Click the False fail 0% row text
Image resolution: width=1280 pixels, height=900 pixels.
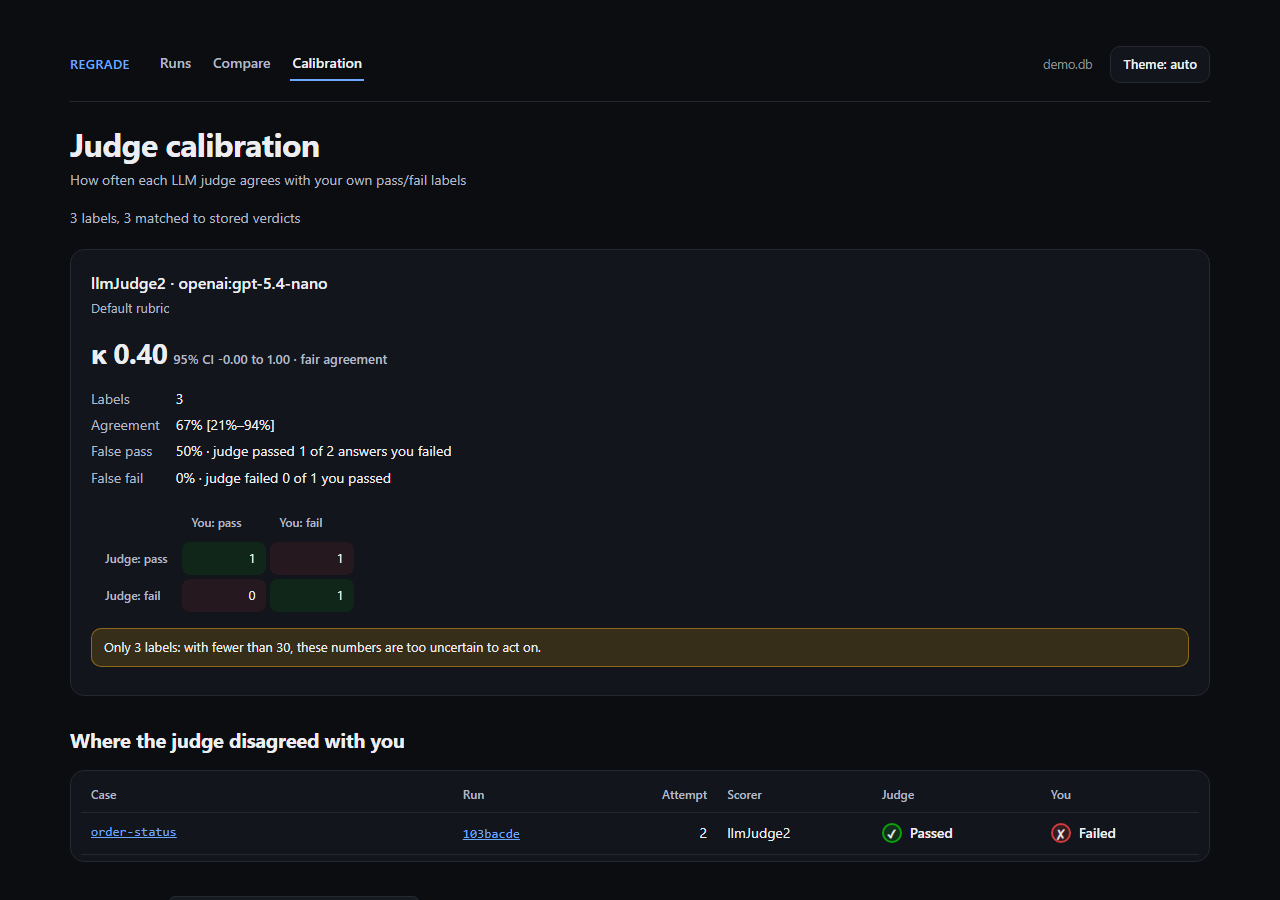283,478
